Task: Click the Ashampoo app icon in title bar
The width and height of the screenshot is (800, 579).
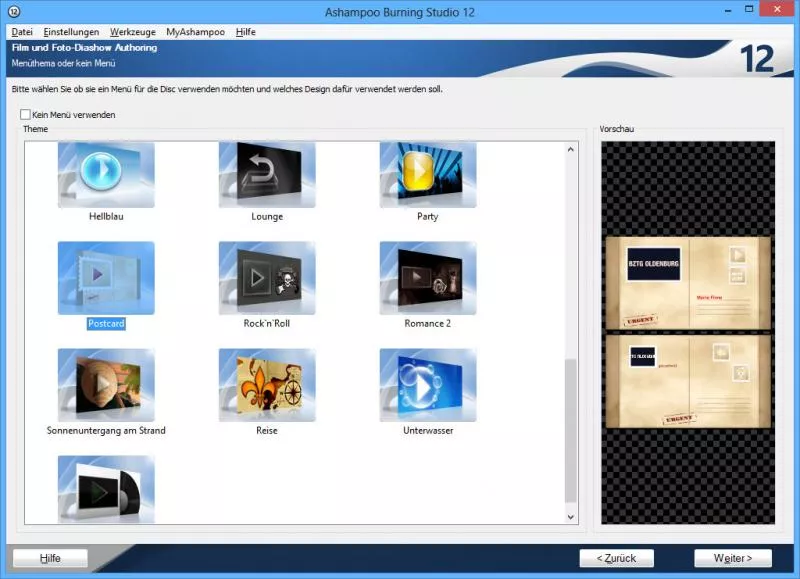Action: 14,11
